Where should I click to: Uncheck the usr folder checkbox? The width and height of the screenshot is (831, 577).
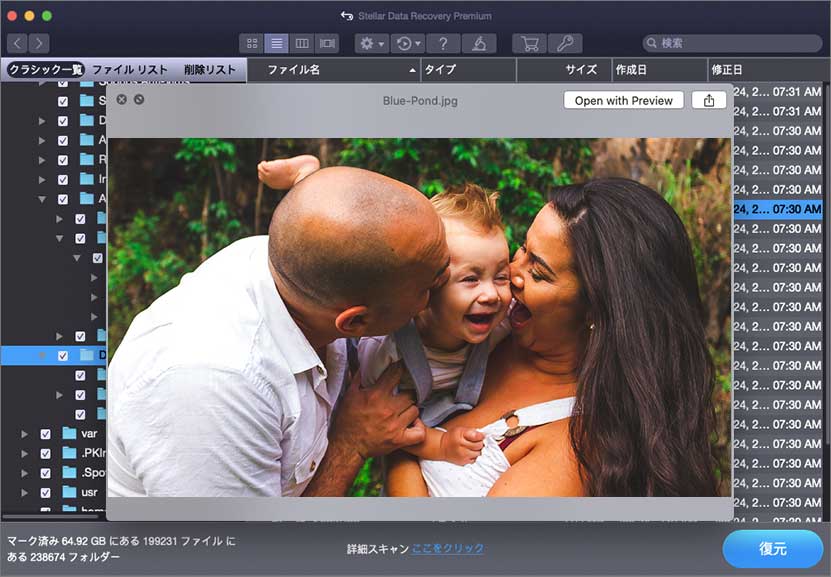coord(45,492)
